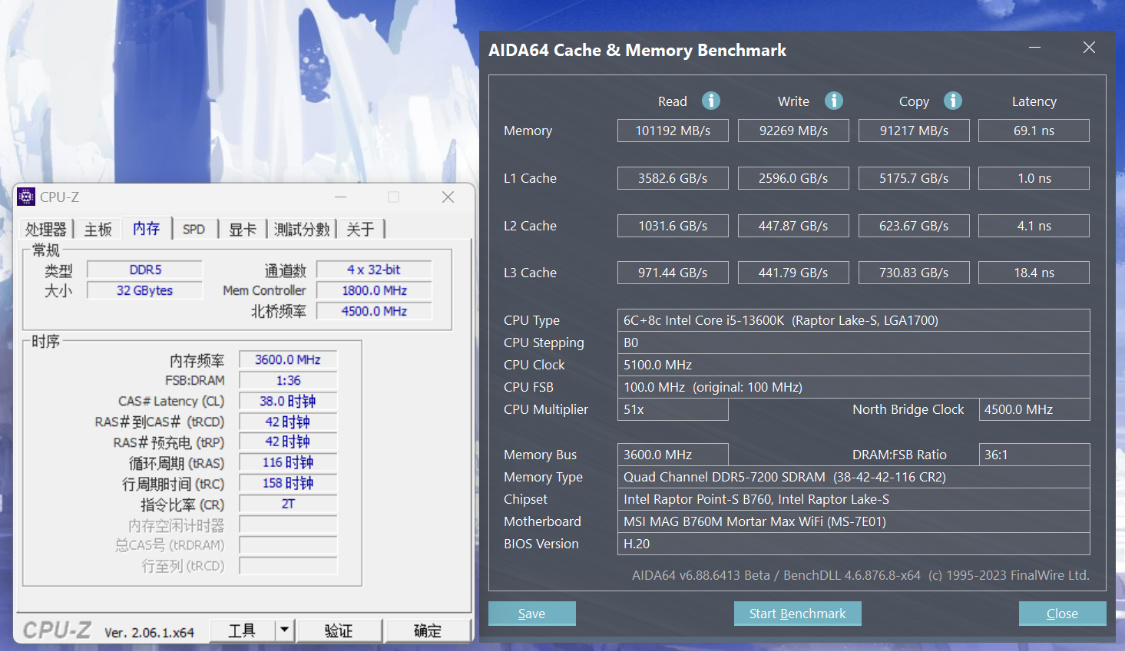The image size is (1125, 651).
Task: Click the DRAM:FSB Ratio 36:1 field
Action: 1034,454
